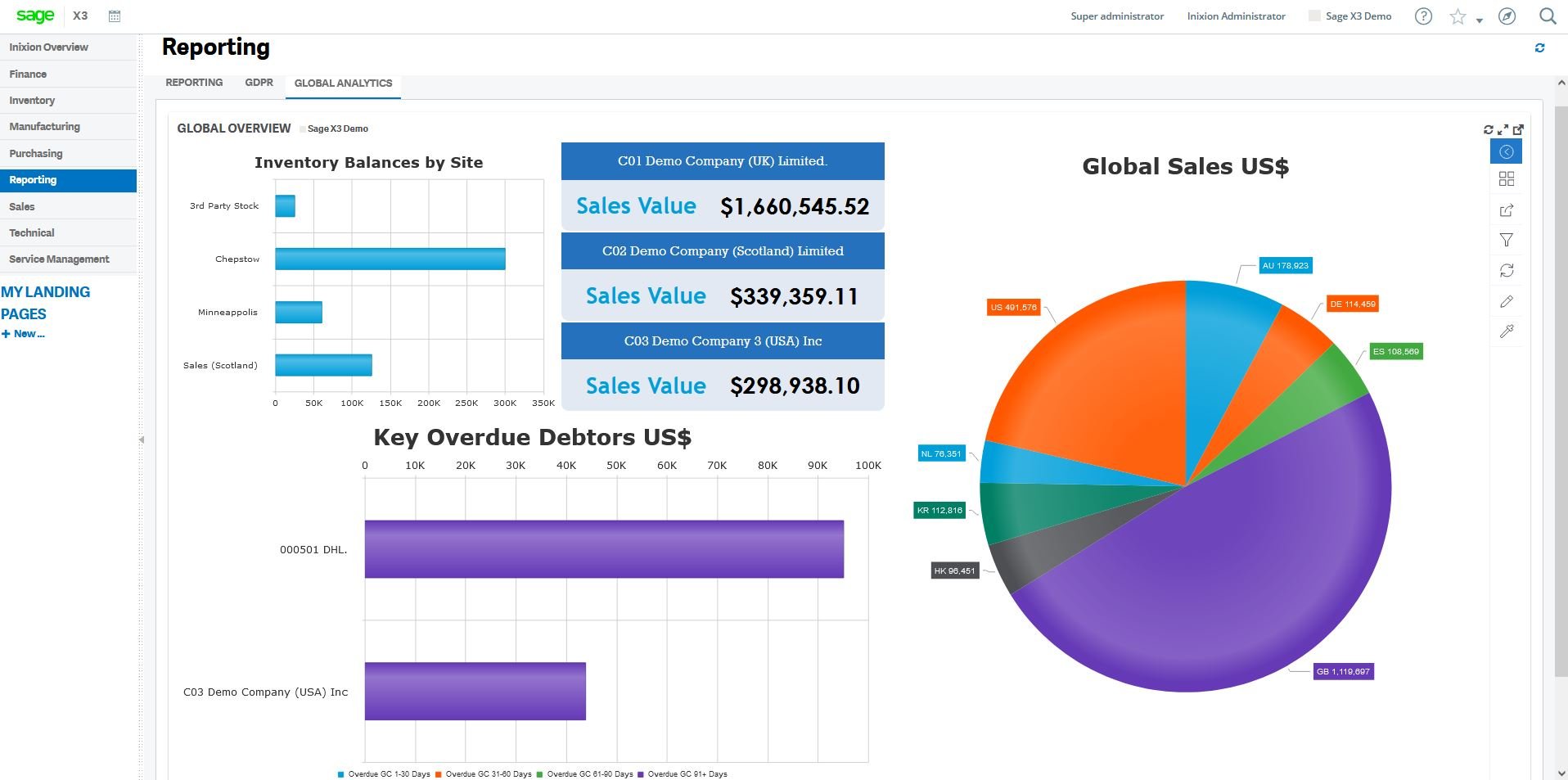Open the Sales menu item
The height and width of the screenshot is (780, 1568).
click(x=68, y=207)
